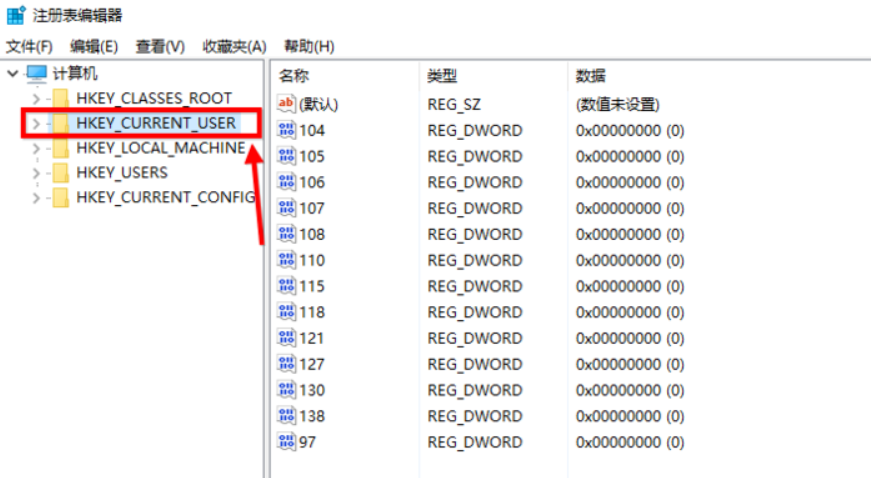Click the 类型 column header
The image size is (871, 478).
(442, 76)
